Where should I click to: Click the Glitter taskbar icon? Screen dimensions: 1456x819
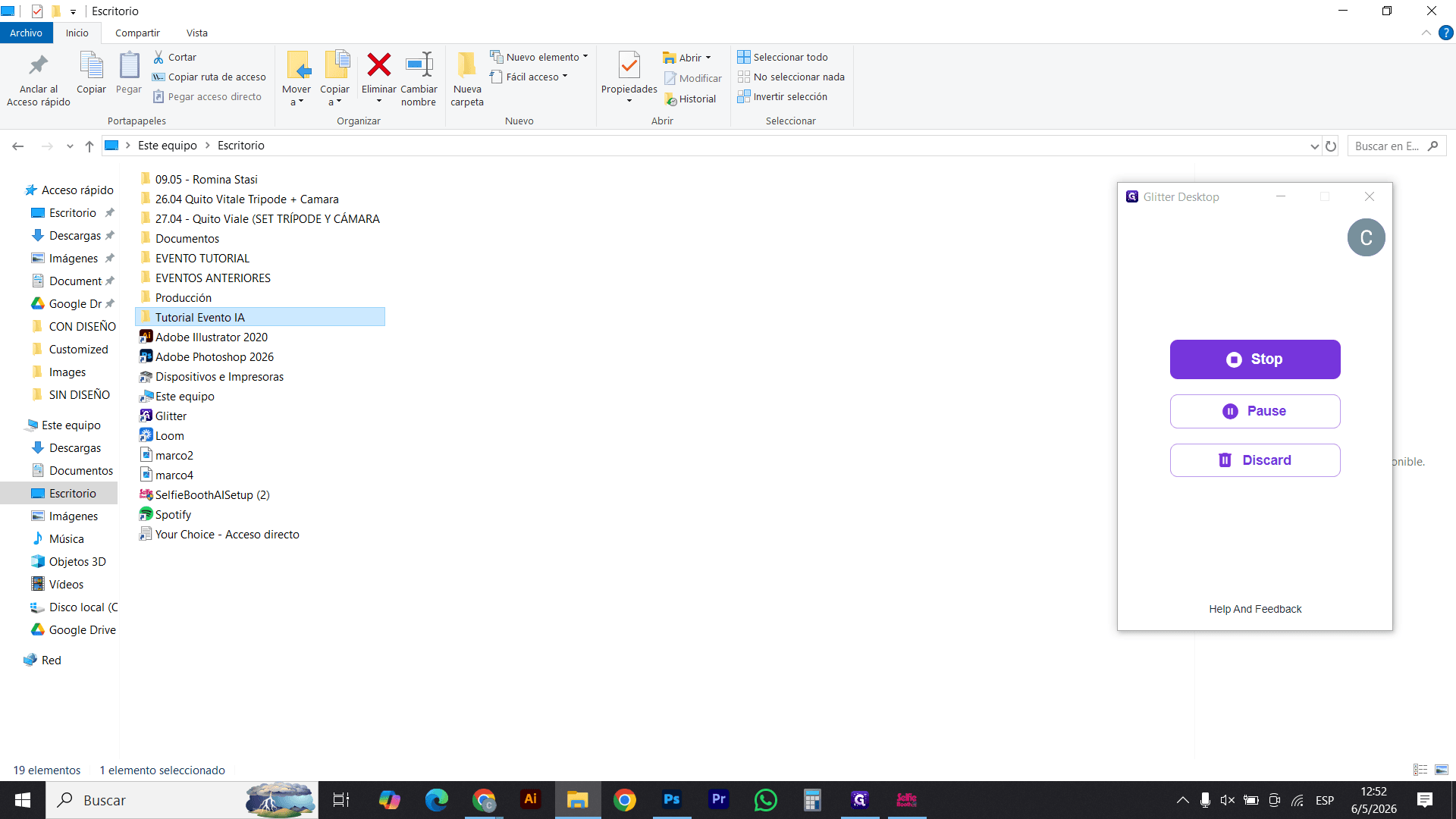point(859,799)
